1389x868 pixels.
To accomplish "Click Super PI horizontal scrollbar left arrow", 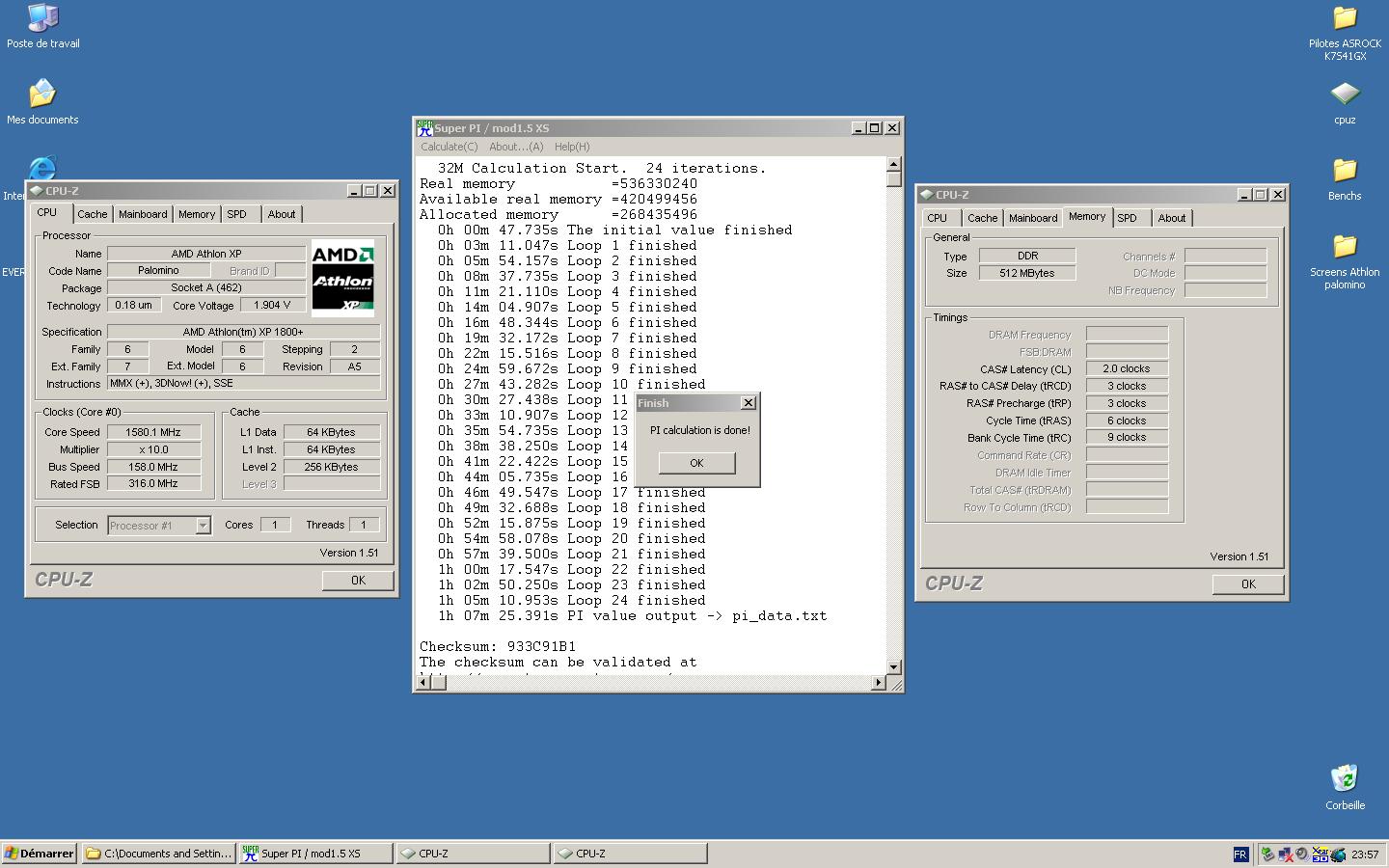I will click(x=422, y=683).
